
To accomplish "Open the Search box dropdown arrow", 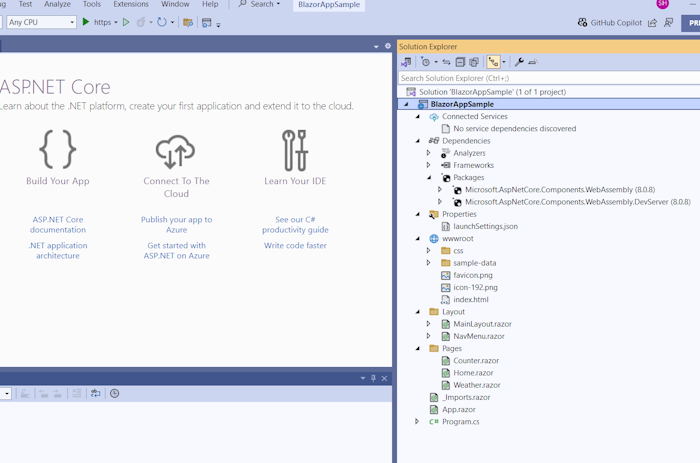I will tap(279, 4).
